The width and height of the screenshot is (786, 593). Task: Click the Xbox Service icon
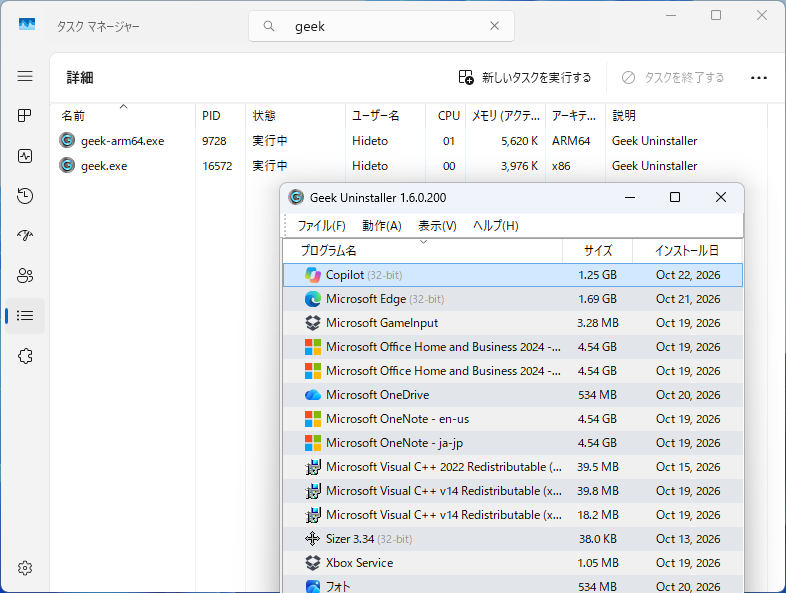313,563
